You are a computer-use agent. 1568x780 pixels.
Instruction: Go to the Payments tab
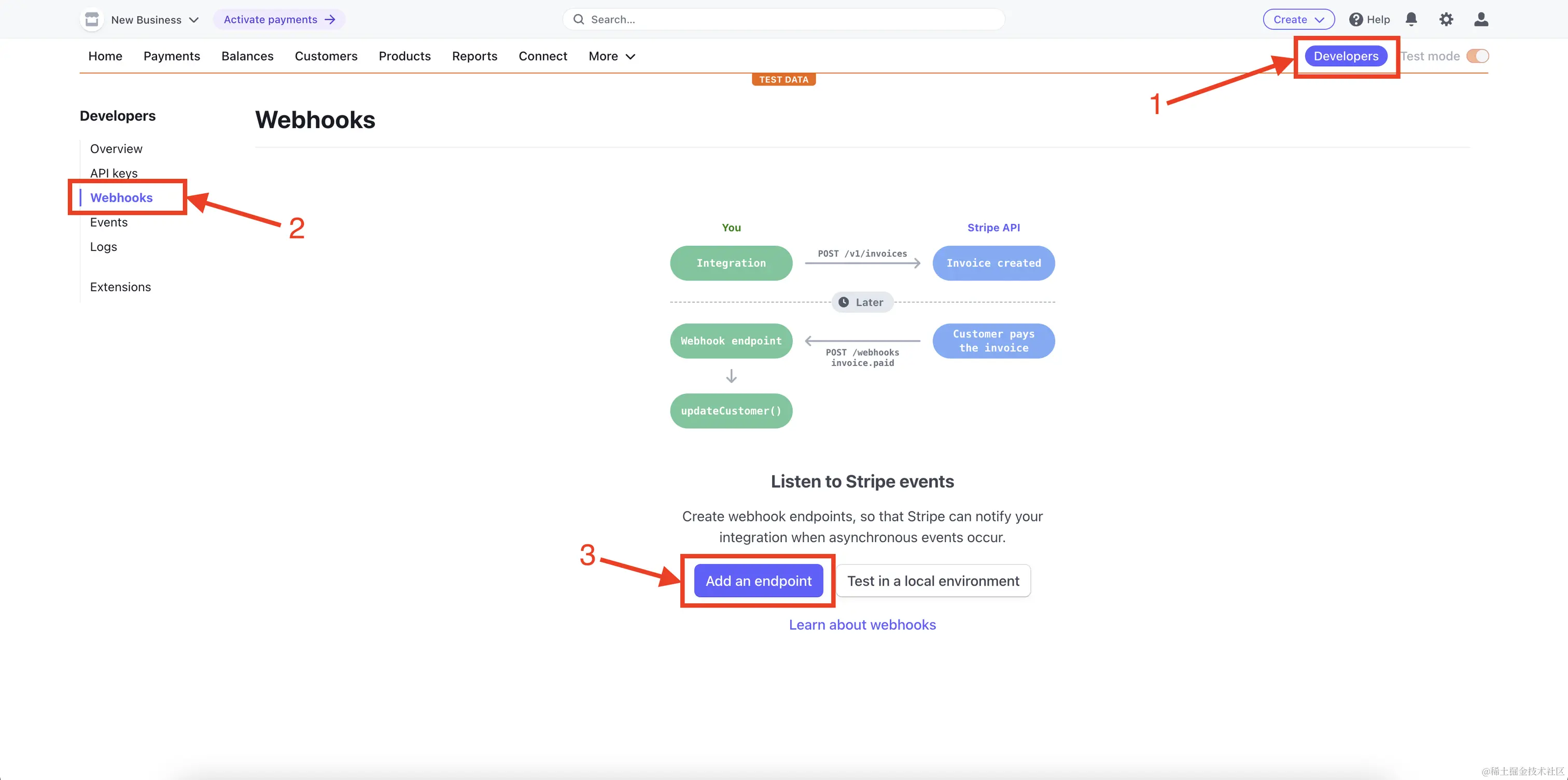[172, 56]
